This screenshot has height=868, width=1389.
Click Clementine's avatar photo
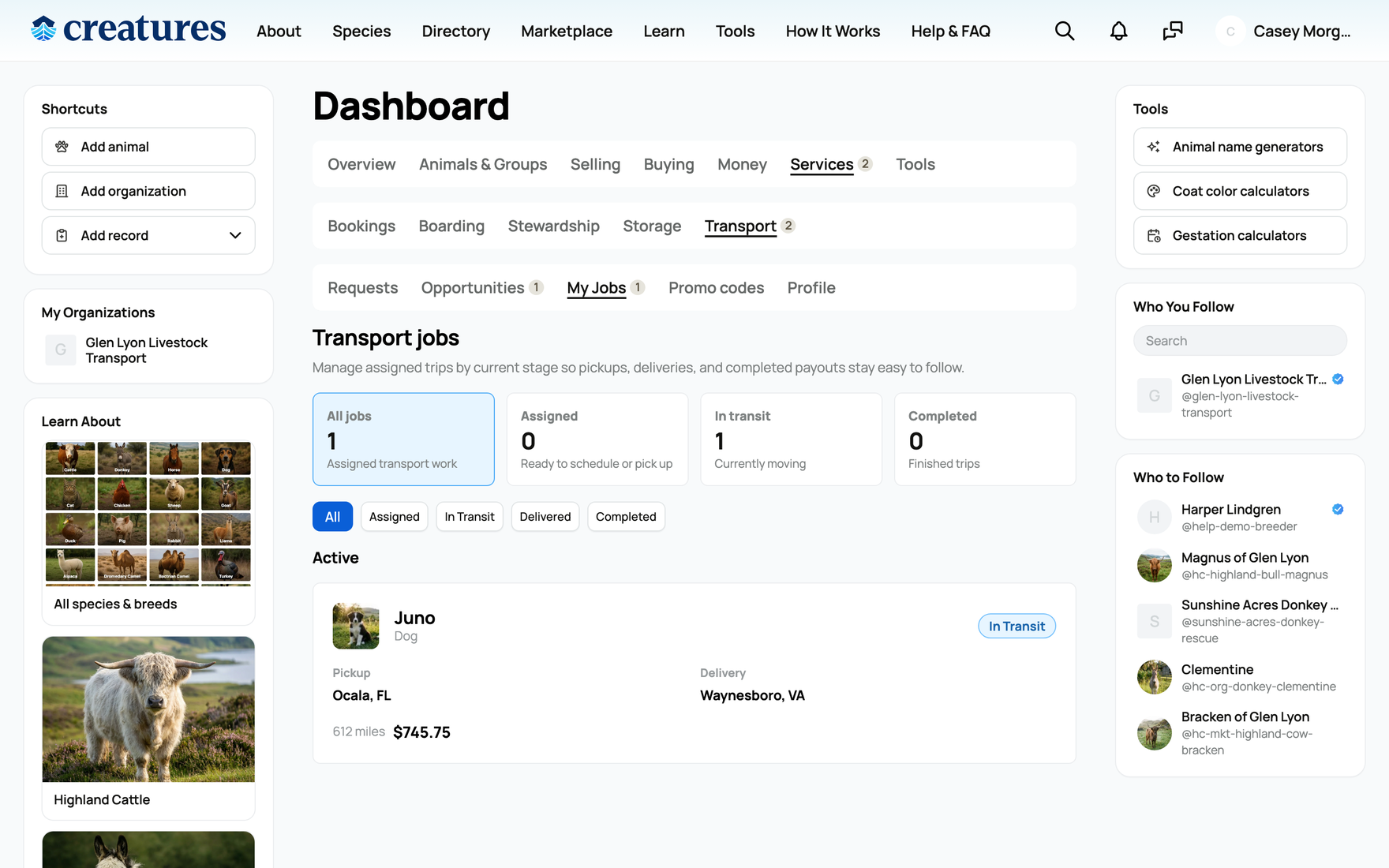(x=1154, y=677)
